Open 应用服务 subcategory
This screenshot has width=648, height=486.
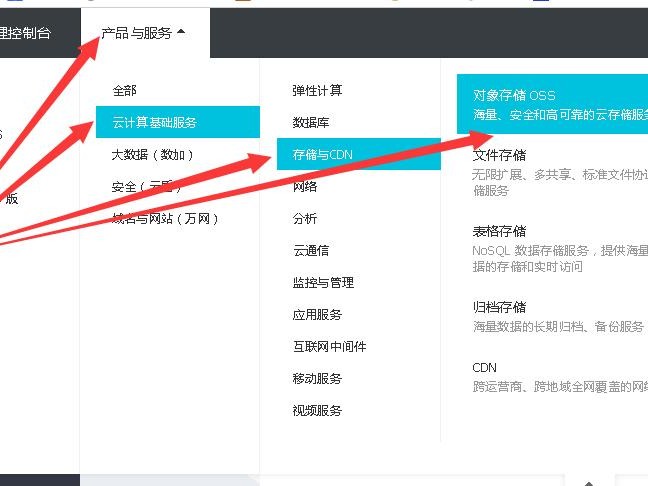tap(317, 314)
